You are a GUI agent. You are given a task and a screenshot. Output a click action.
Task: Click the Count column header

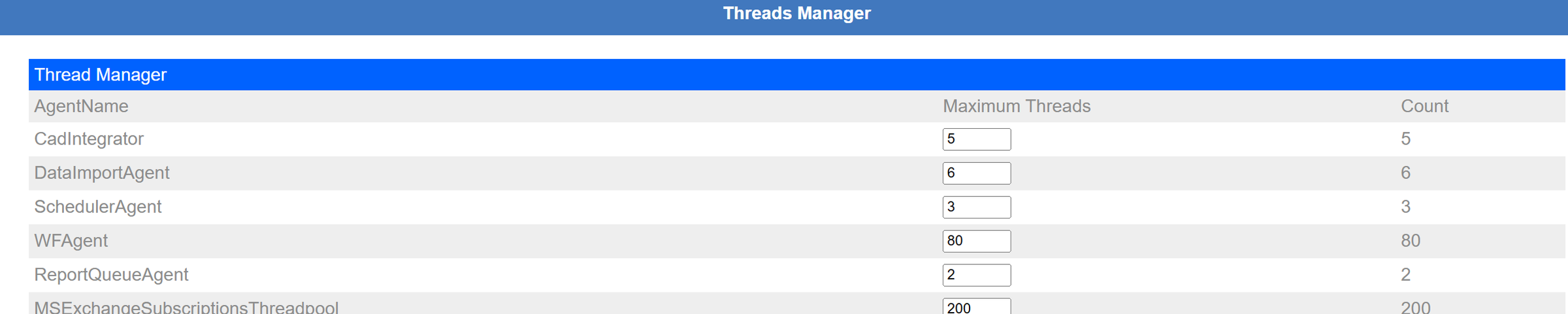(x=1424, y=106)
